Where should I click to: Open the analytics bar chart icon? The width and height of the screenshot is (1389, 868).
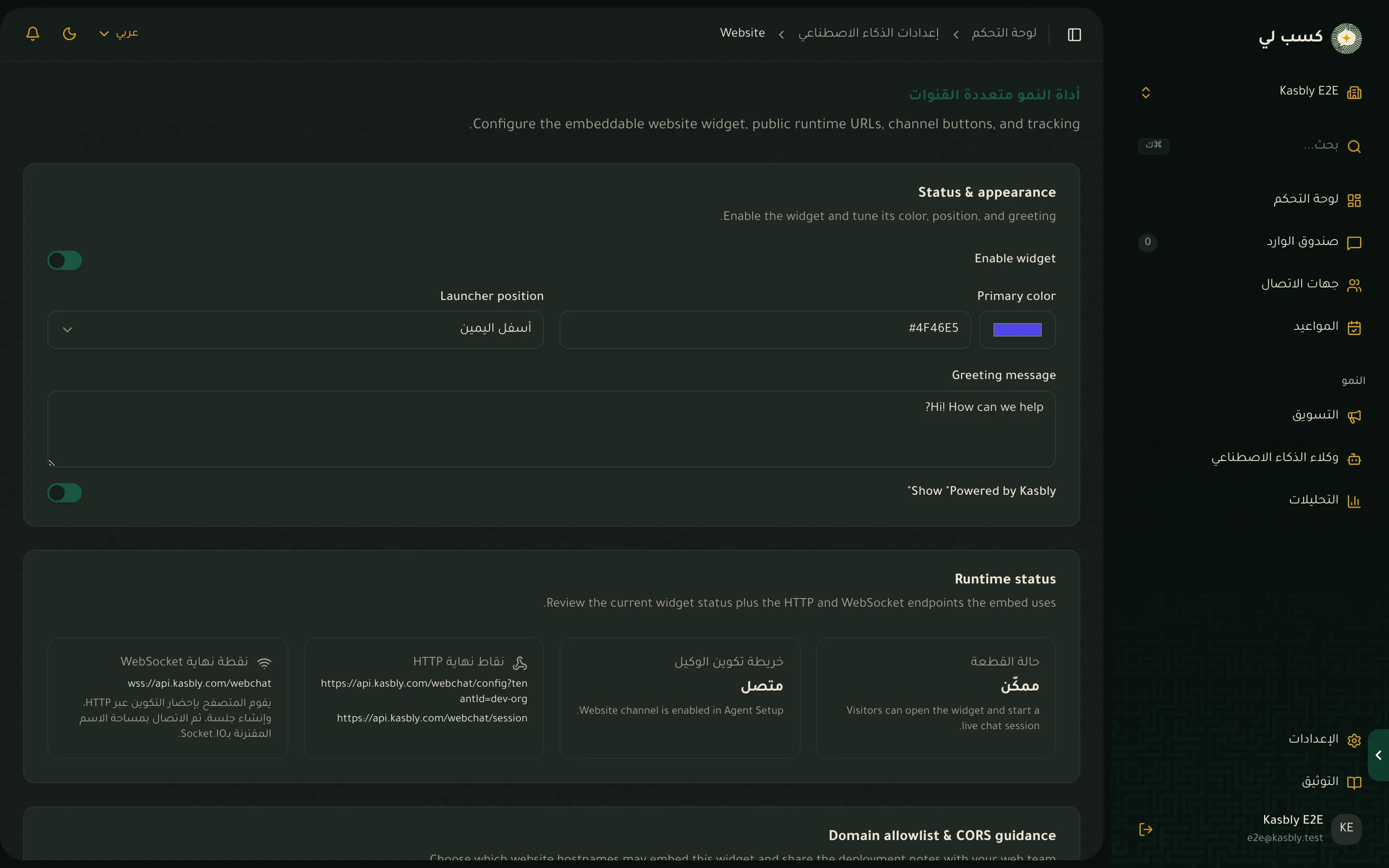click(1354, 501)
